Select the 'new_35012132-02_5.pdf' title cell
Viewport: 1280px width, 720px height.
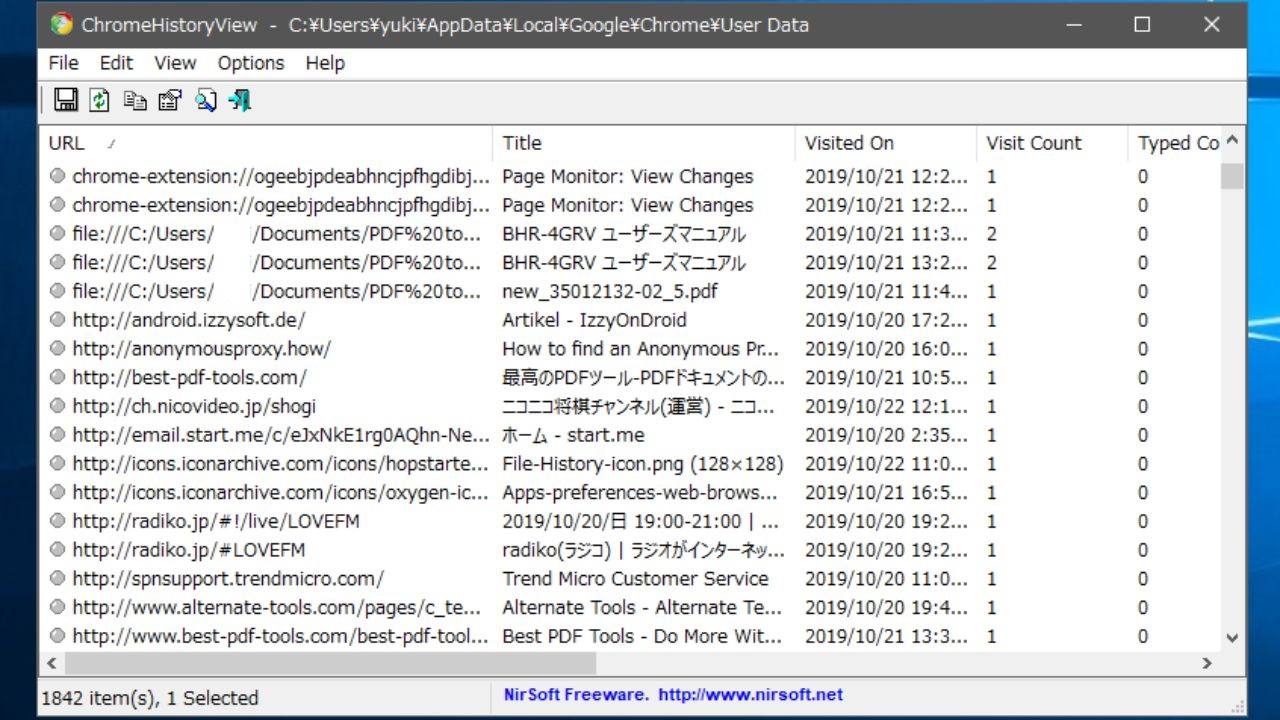(610, 291)
